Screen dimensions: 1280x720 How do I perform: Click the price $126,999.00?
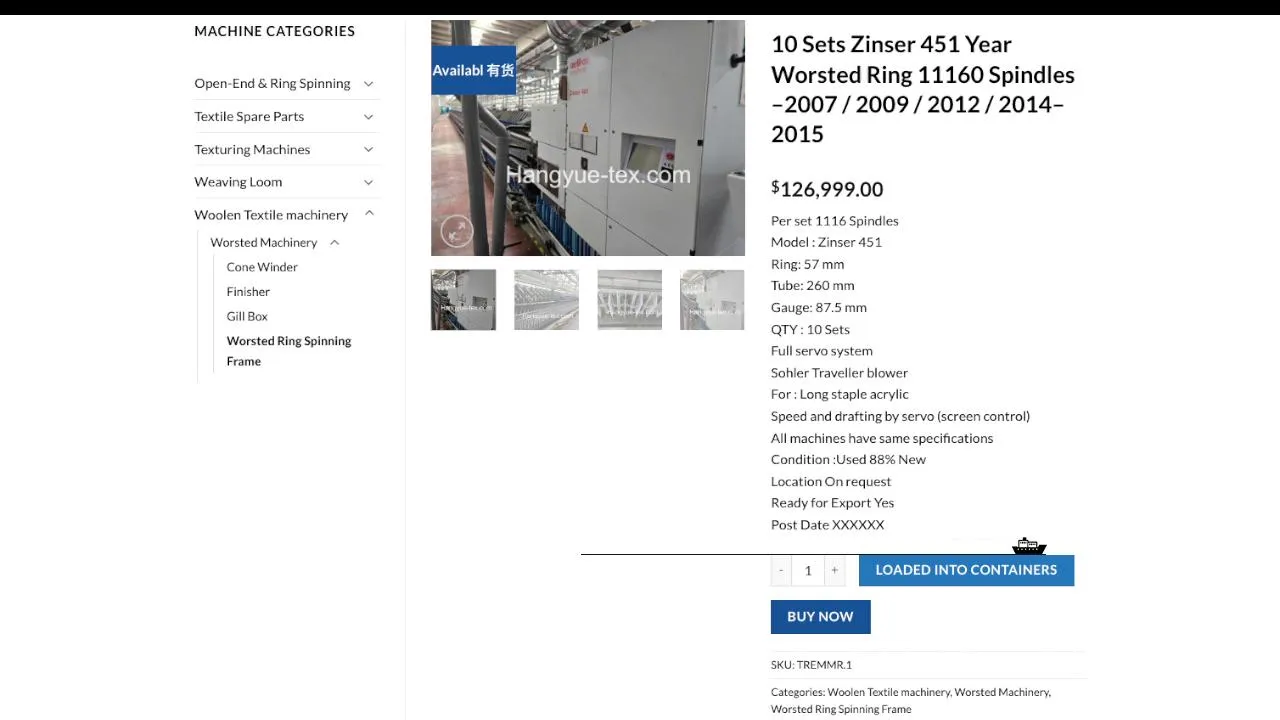[827, 189]
